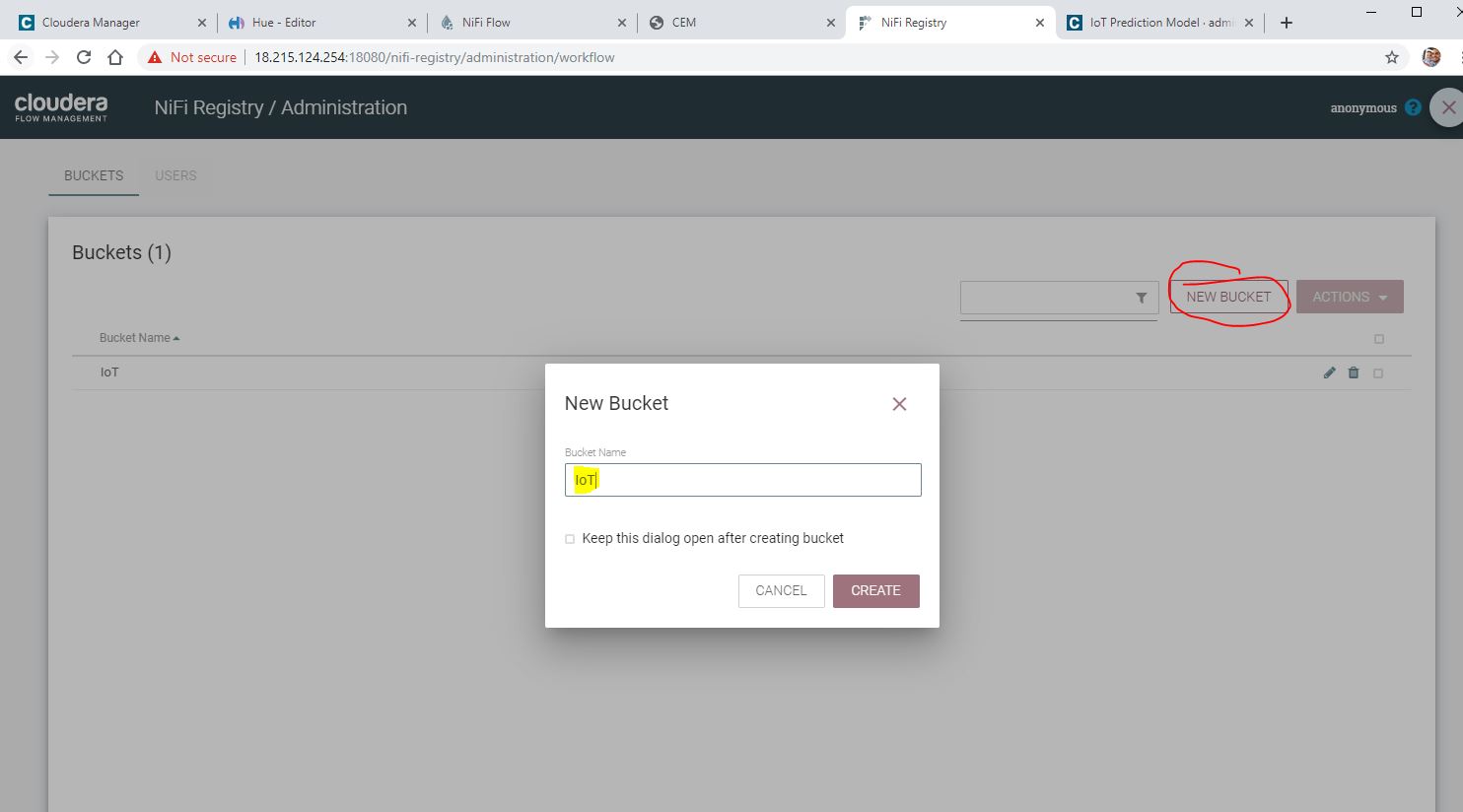Screen dimensions: 1463x812
Task: Click the Buckets (1) heading
Action: [x=122, y=252]
